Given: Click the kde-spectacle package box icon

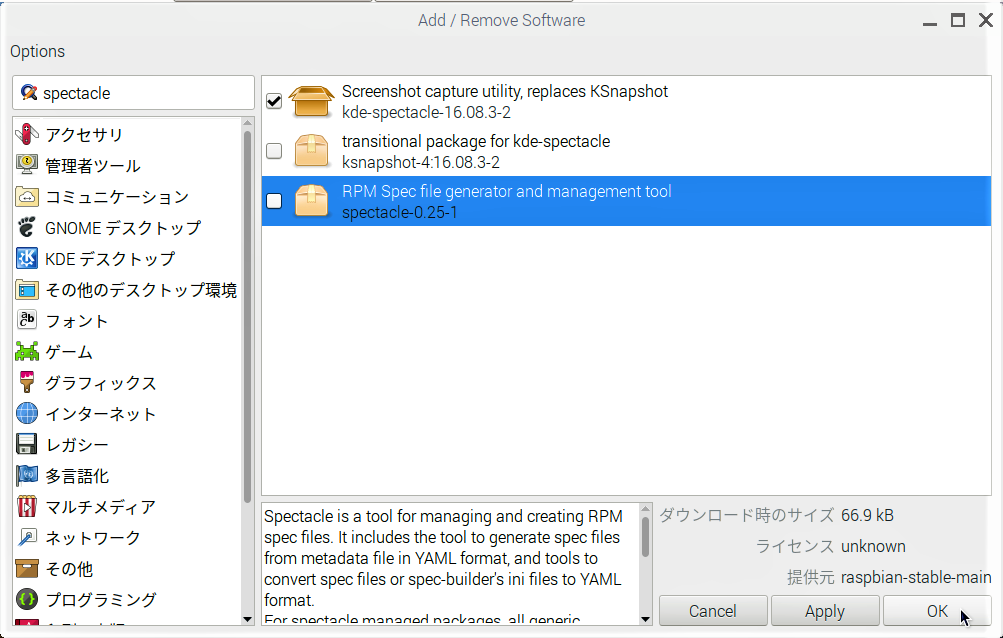Looking at the screenshot, I should pyautogui.click(x=312, y=101).
